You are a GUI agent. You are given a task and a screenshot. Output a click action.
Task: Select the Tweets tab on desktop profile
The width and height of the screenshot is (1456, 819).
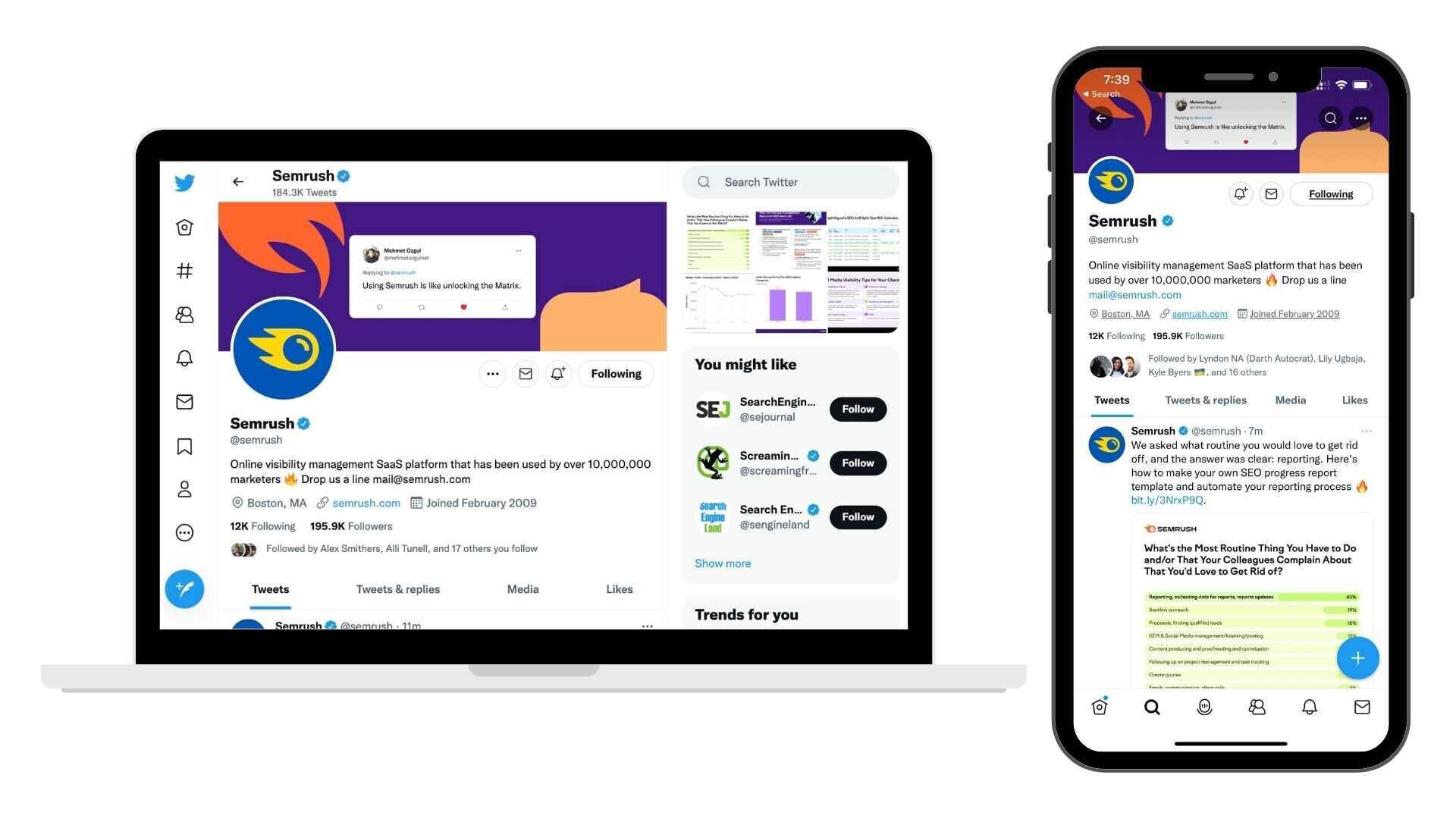270,589
